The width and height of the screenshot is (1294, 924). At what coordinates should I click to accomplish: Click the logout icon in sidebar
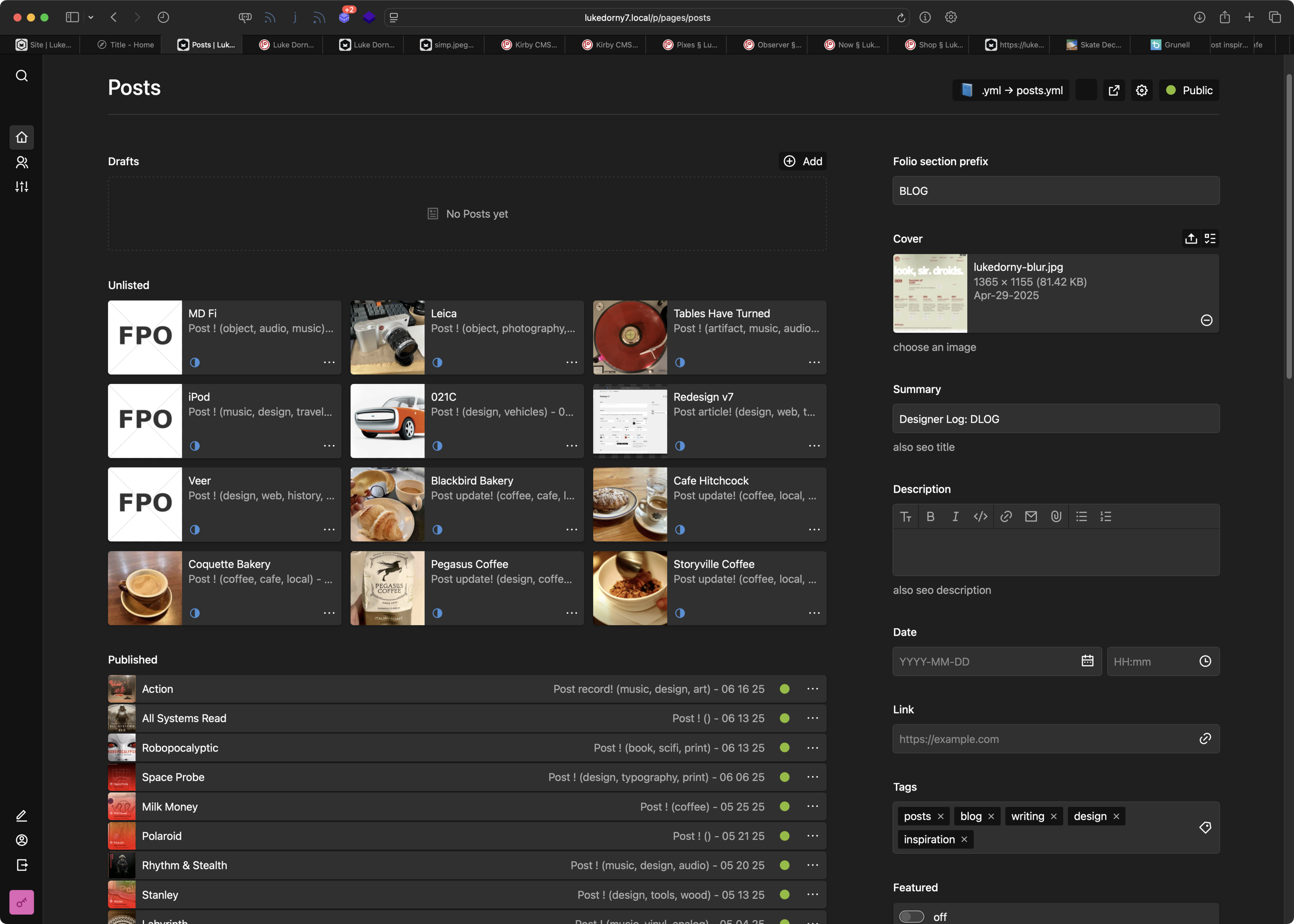coord(22,866)
